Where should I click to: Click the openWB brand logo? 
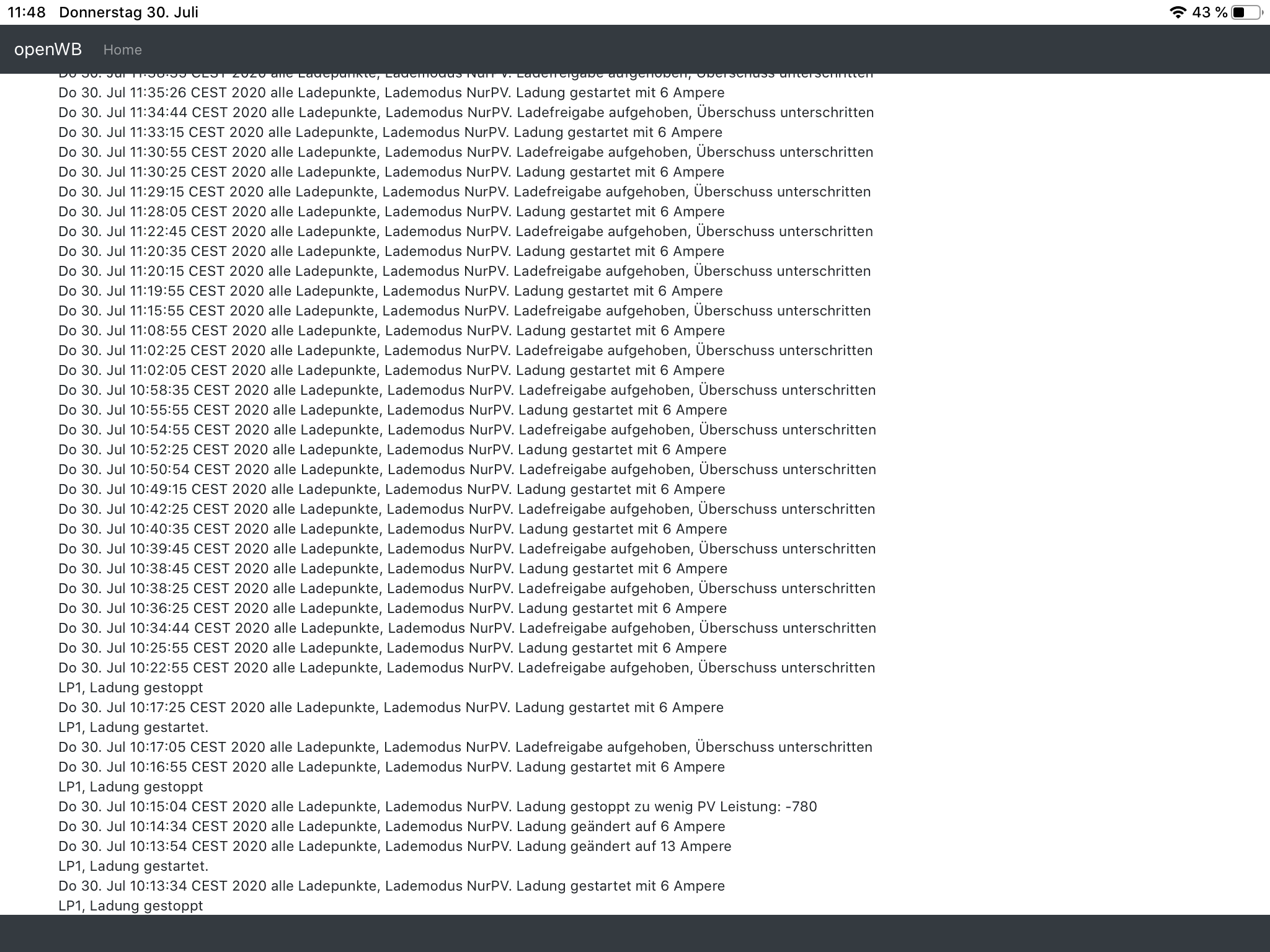point(48,50)
